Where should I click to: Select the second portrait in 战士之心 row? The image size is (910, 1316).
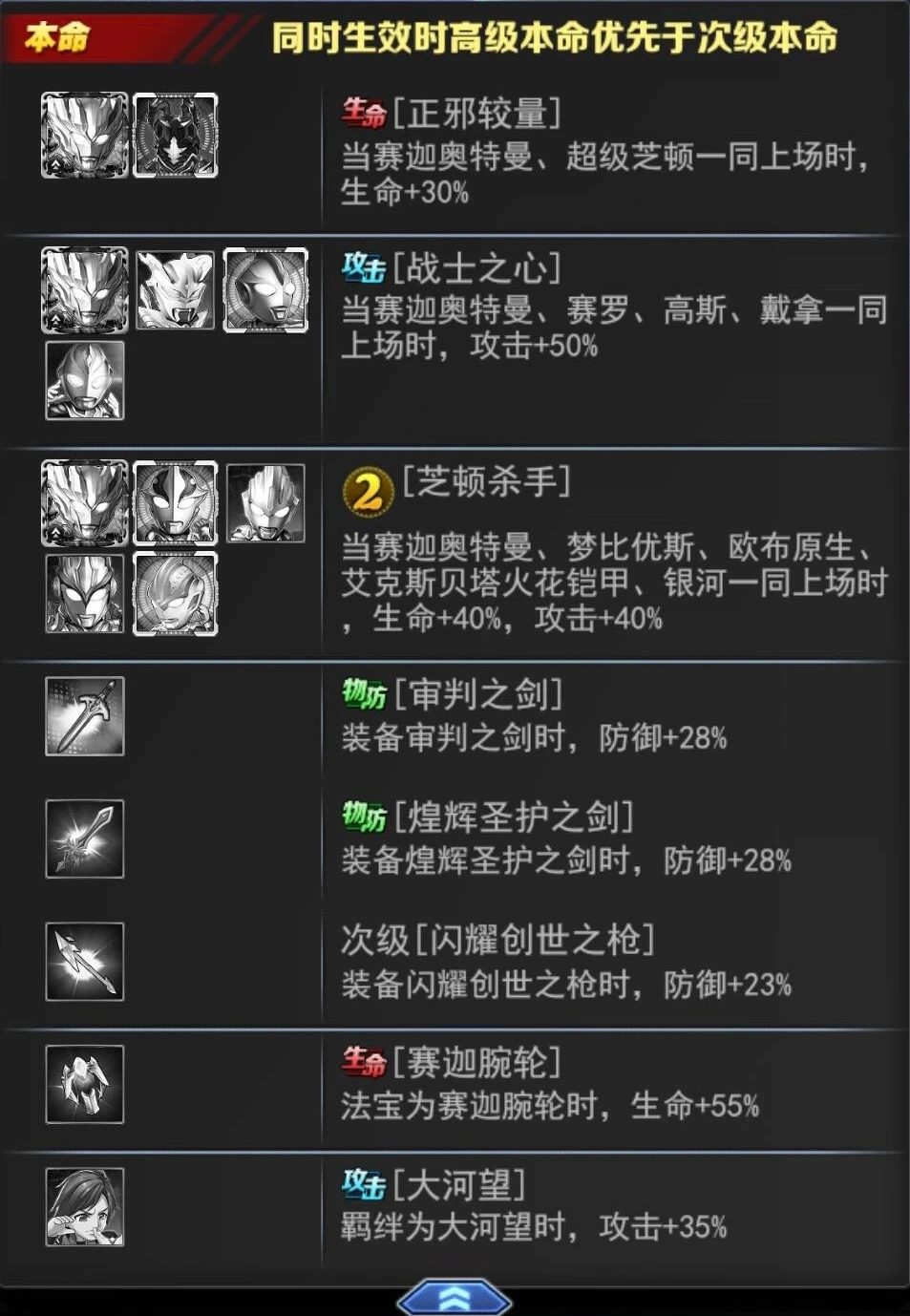(176, 290)
